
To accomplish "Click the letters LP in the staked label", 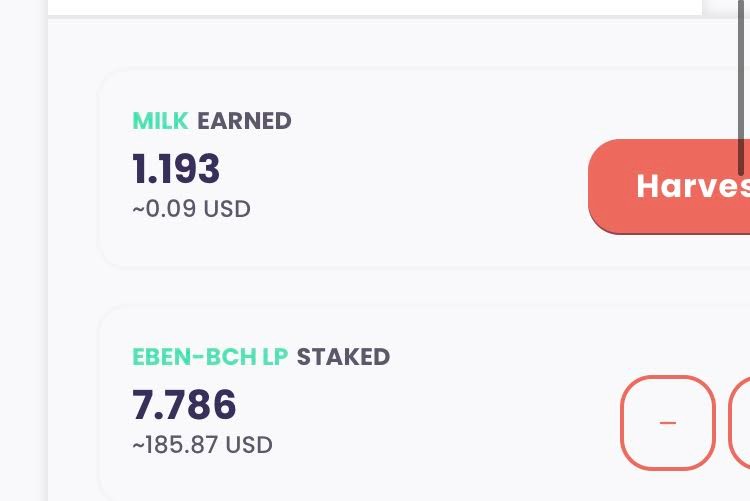I will coord(275,356).
